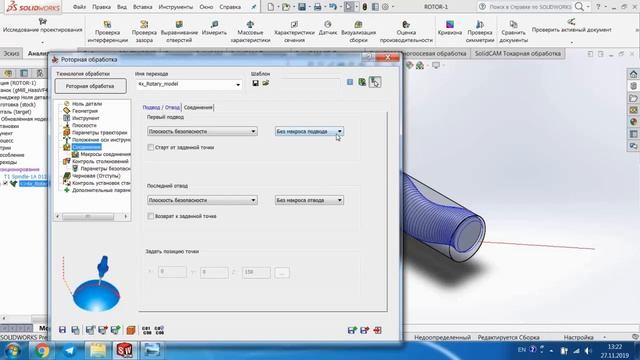
Task: Switch to the Соединения tab
Action: coord(198,107)
